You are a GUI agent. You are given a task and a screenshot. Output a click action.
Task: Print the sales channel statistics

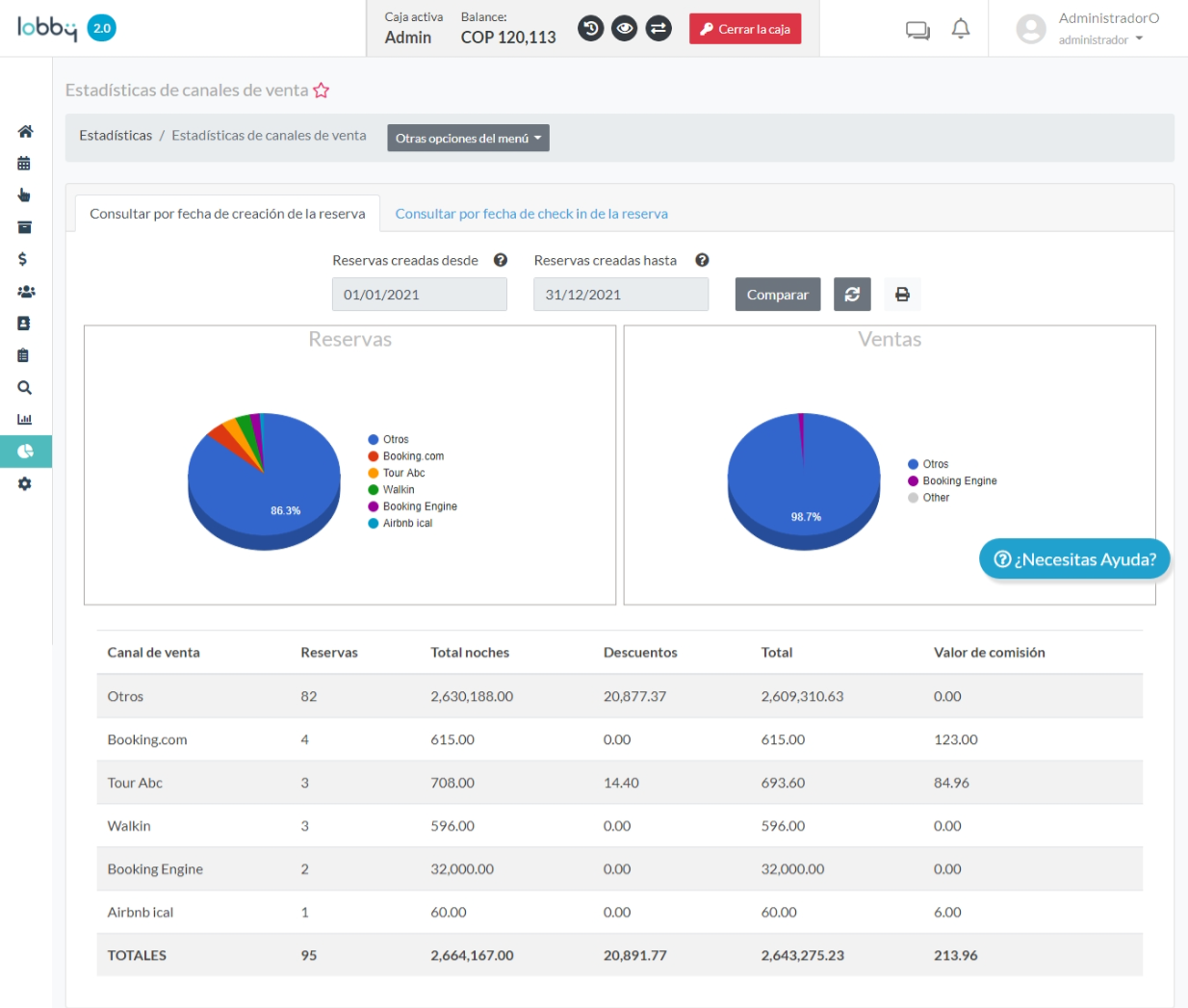[902, 295]
